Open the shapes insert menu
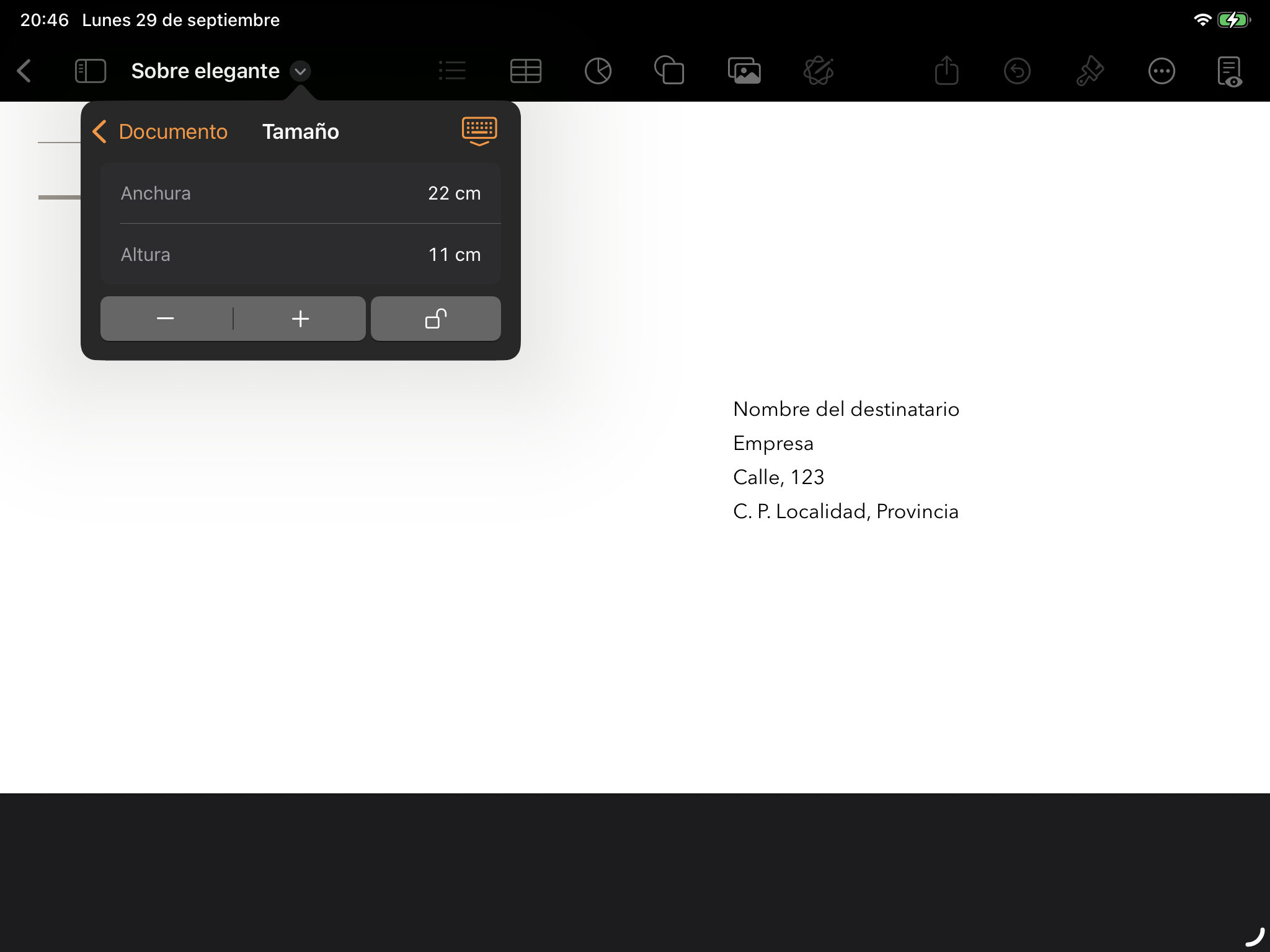Screen dimensions: 1270x952 (670, 71)
